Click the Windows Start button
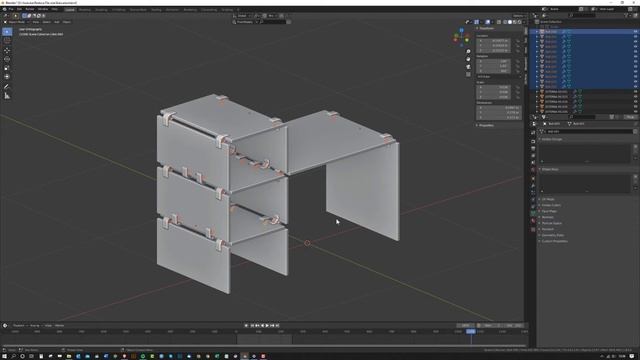Viewport: 640px width, 360px height. point(4,356)
